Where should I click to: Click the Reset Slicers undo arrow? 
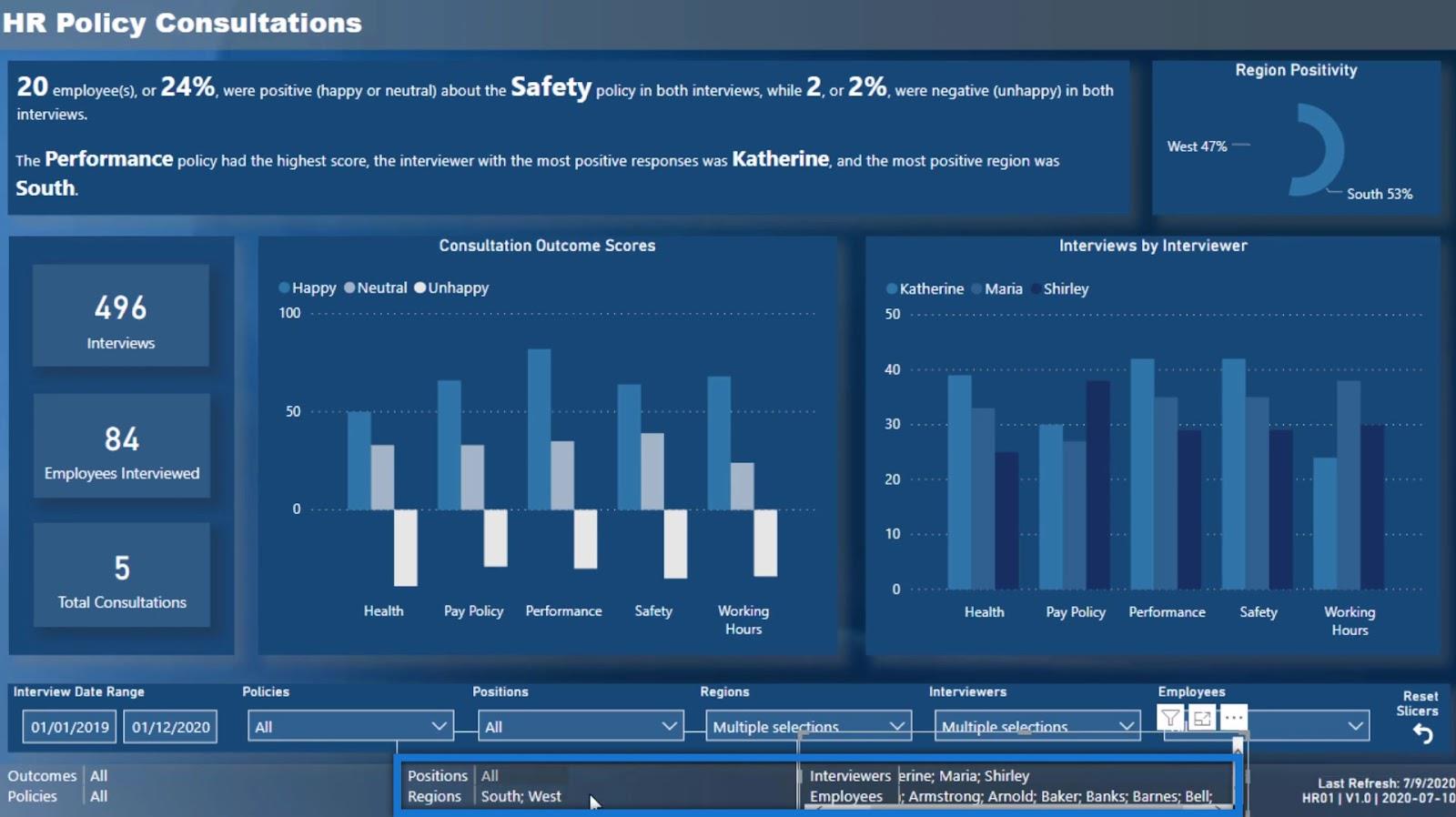pyautogui.click(x=1422, y=734)
